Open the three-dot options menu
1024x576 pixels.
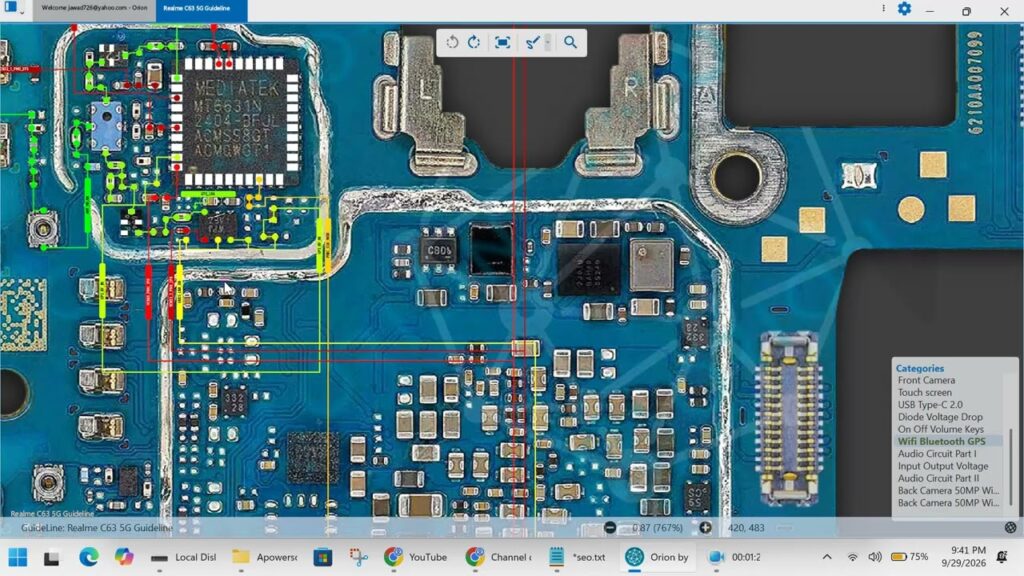[x=884, y=8]
